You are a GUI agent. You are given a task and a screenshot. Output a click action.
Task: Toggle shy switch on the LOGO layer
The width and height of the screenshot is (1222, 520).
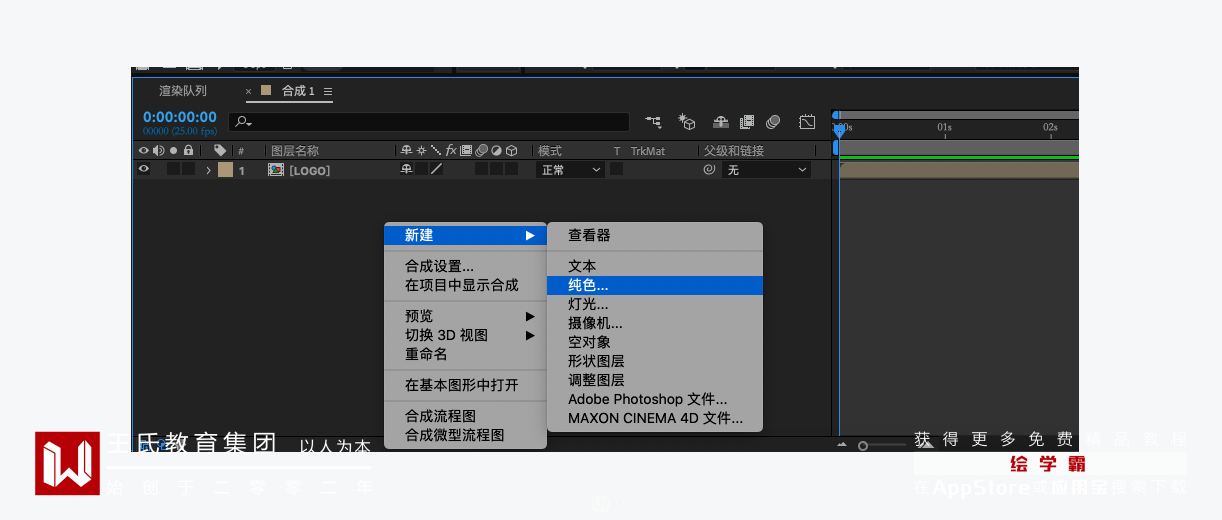406,170
